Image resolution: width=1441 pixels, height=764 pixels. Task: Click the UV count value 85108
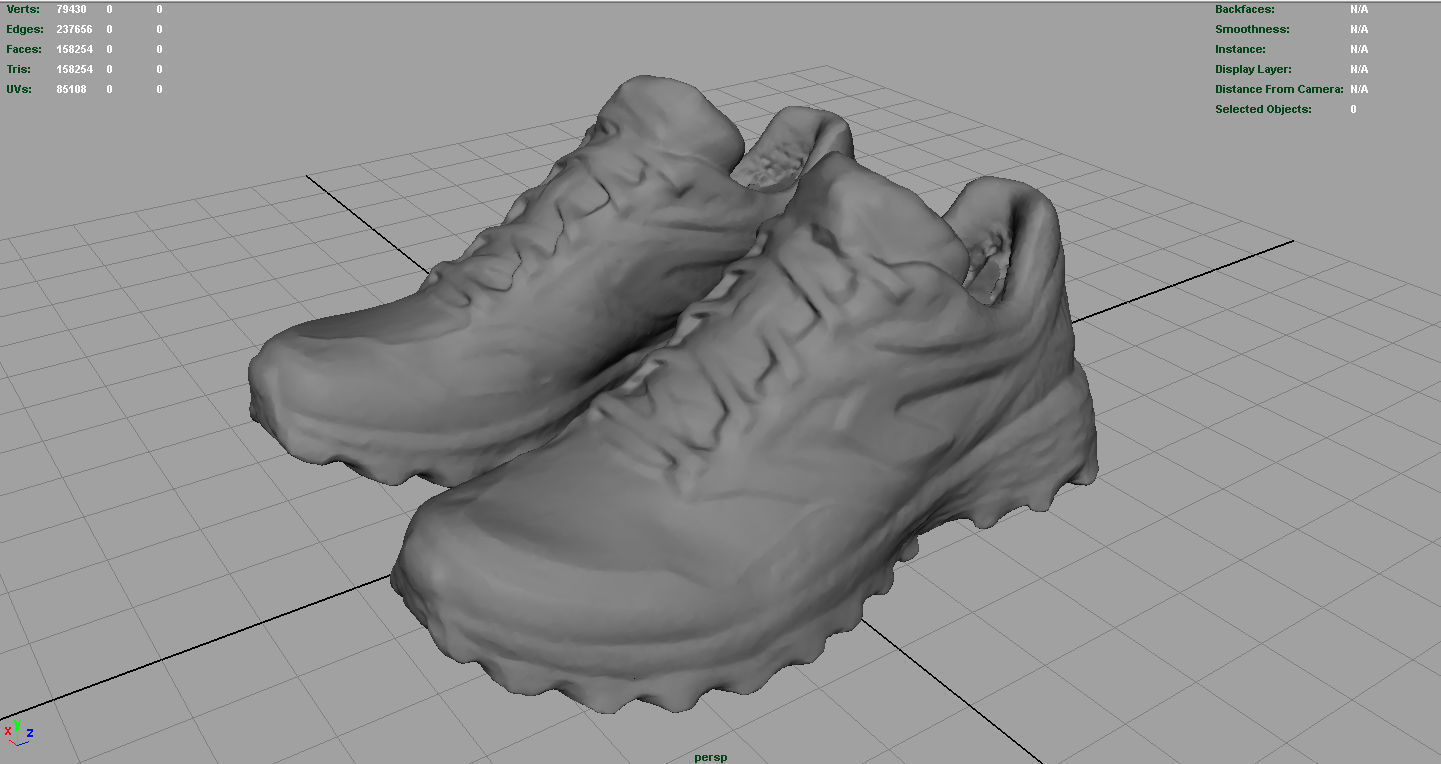(71, 89)
